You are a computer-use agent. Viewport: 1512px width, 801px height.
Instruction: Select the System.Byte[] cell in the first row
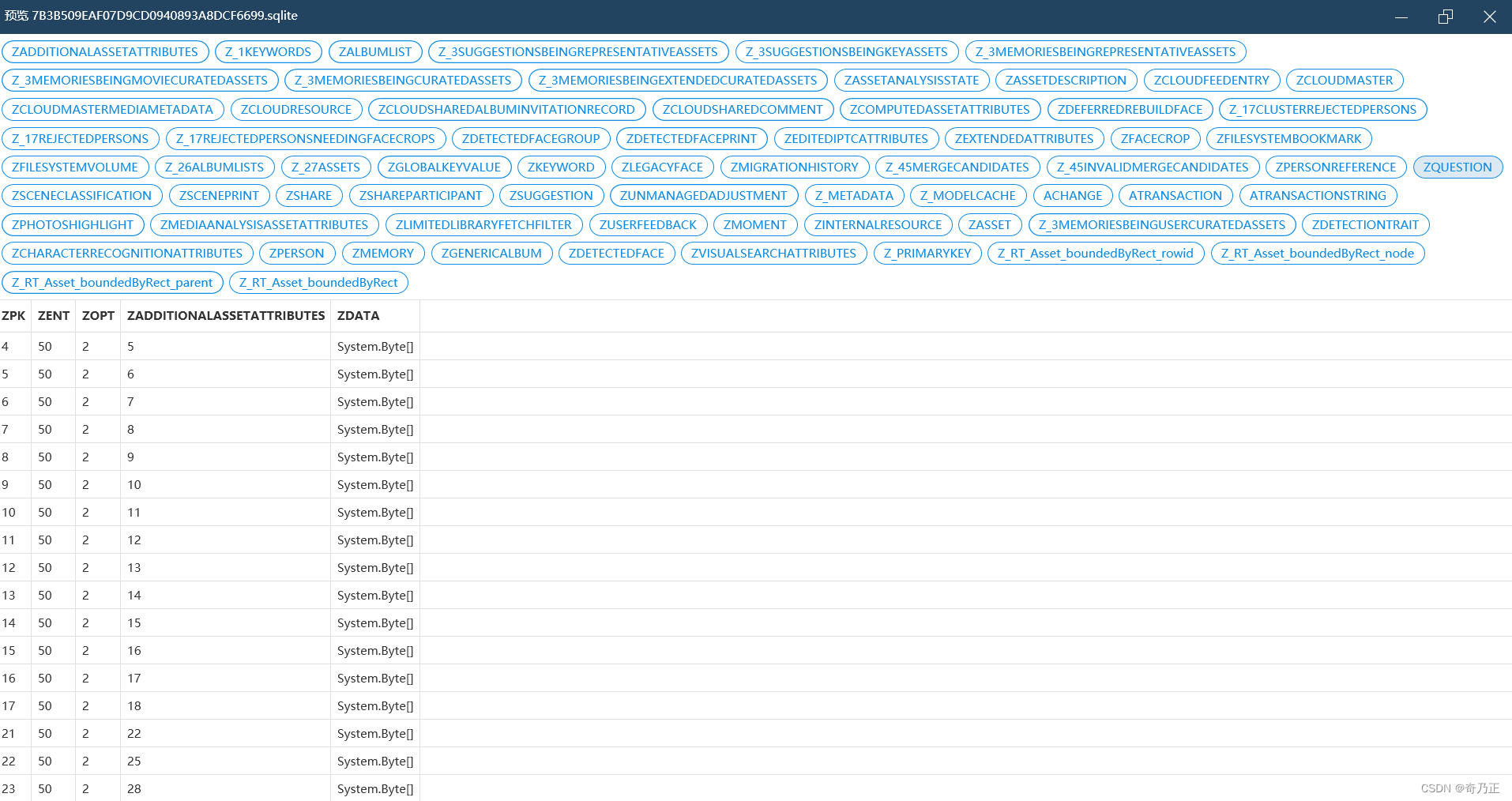pyautogui.click(x=375, y=347)
